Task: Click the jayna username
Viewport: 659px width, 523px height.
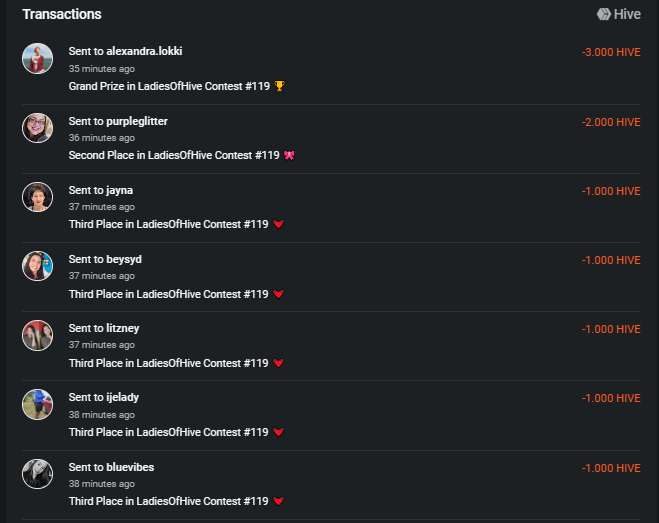Action: tap(119, 190)
